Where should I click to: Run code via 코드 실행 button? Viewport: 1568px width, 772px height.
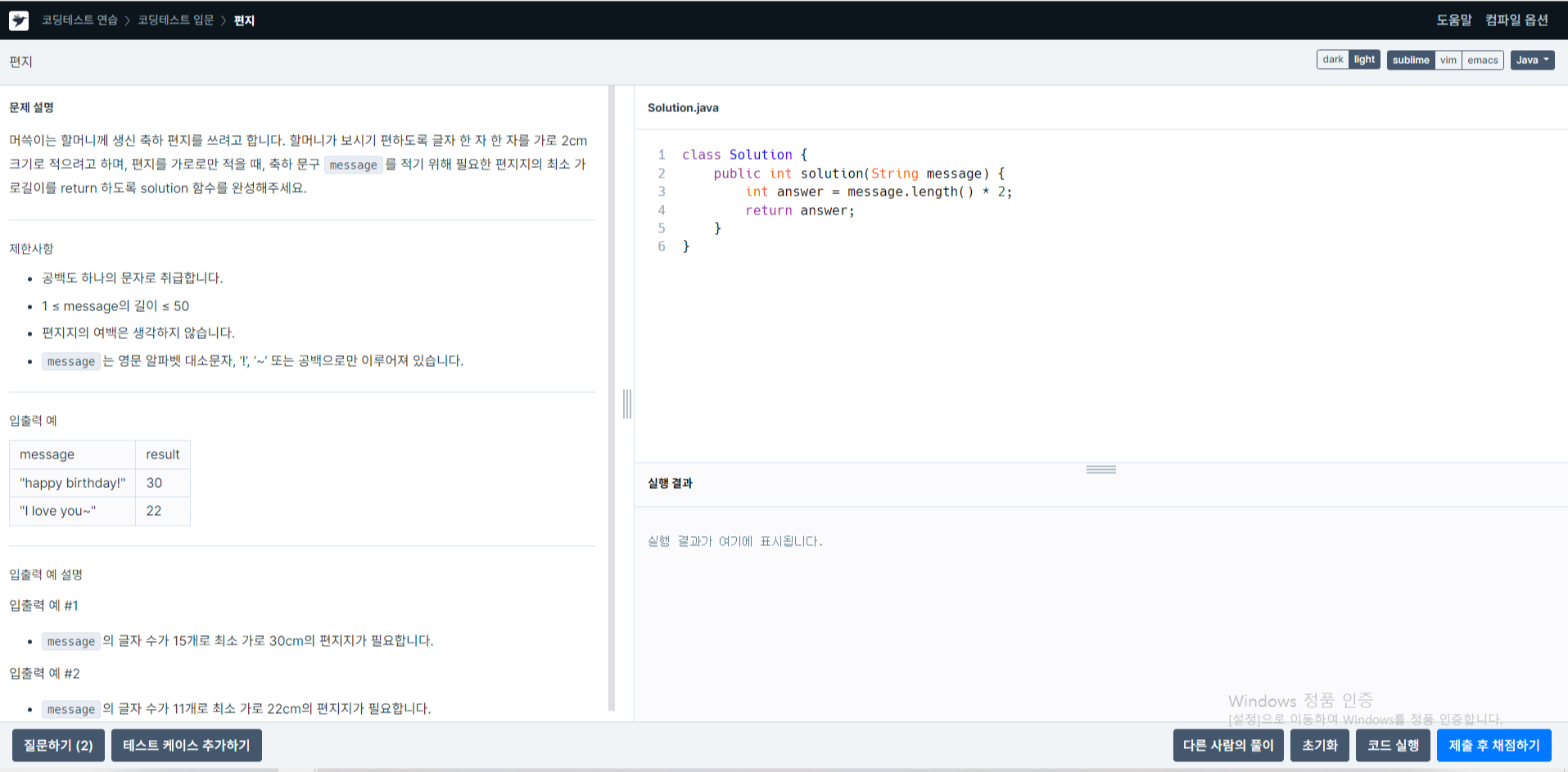pyautogui.click(x=1393, y=745)
